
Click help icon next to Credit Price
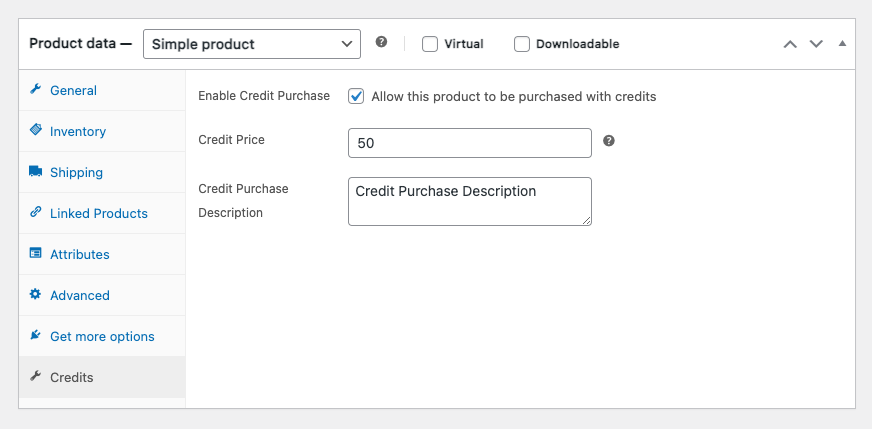coord(609,141)
